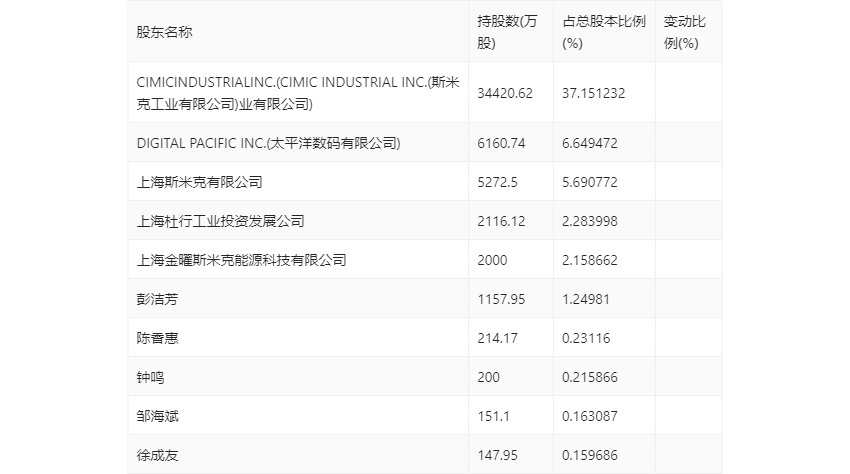Select the 上海斯米克有限公司 row name
This screenshot has width=850, height=474.
click(x=199, y=182)
